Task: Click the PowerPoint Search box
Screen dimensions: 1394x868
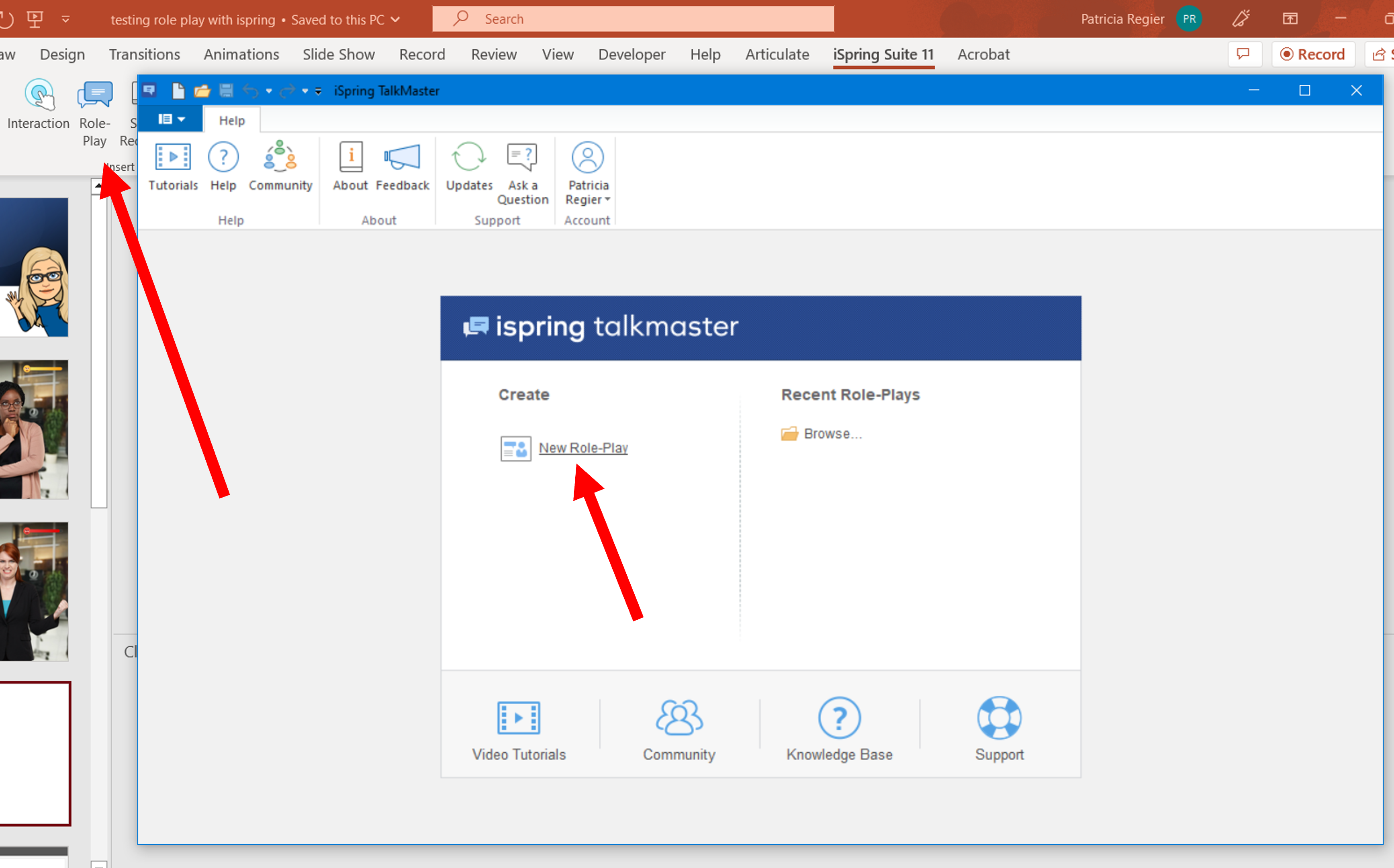Action: 633,19
